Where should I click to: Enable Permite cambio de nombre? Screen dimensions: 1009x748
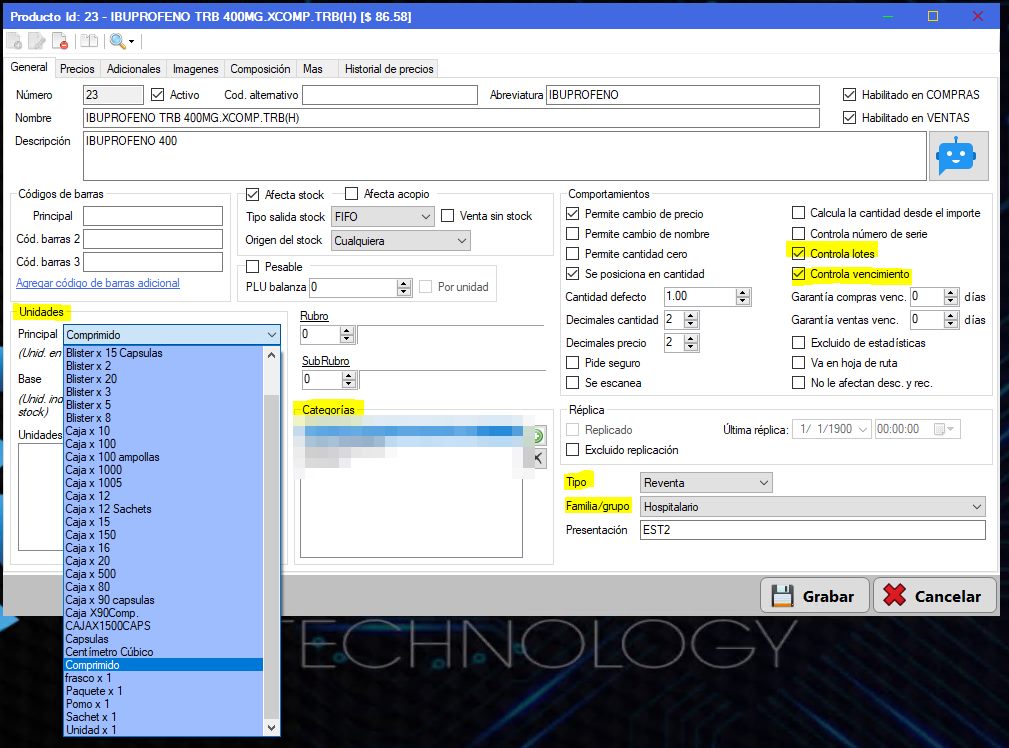573,234
